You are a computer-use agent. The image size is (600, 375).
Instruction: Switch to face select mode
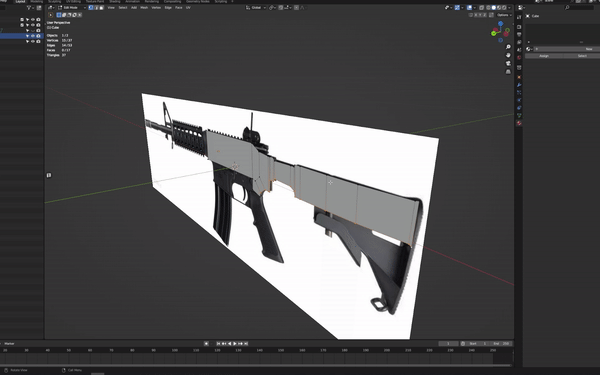tap(101, 8)
